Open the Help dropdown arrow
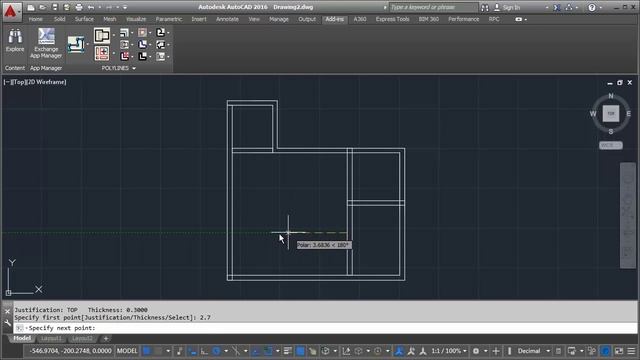 pos(601,8)
